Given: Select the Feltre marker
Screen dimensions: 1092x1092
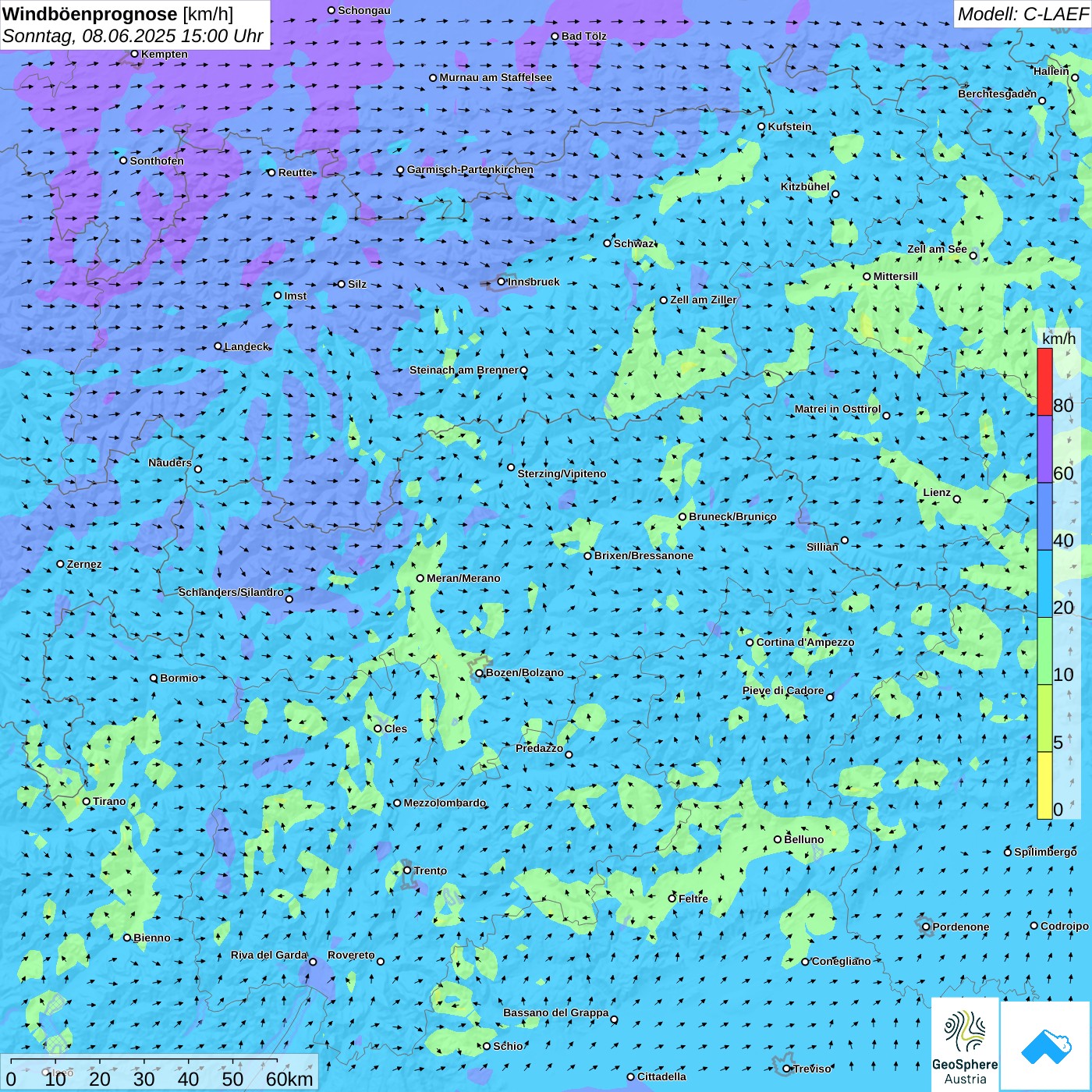Looking at the screenshot, I should coord(672,899).
